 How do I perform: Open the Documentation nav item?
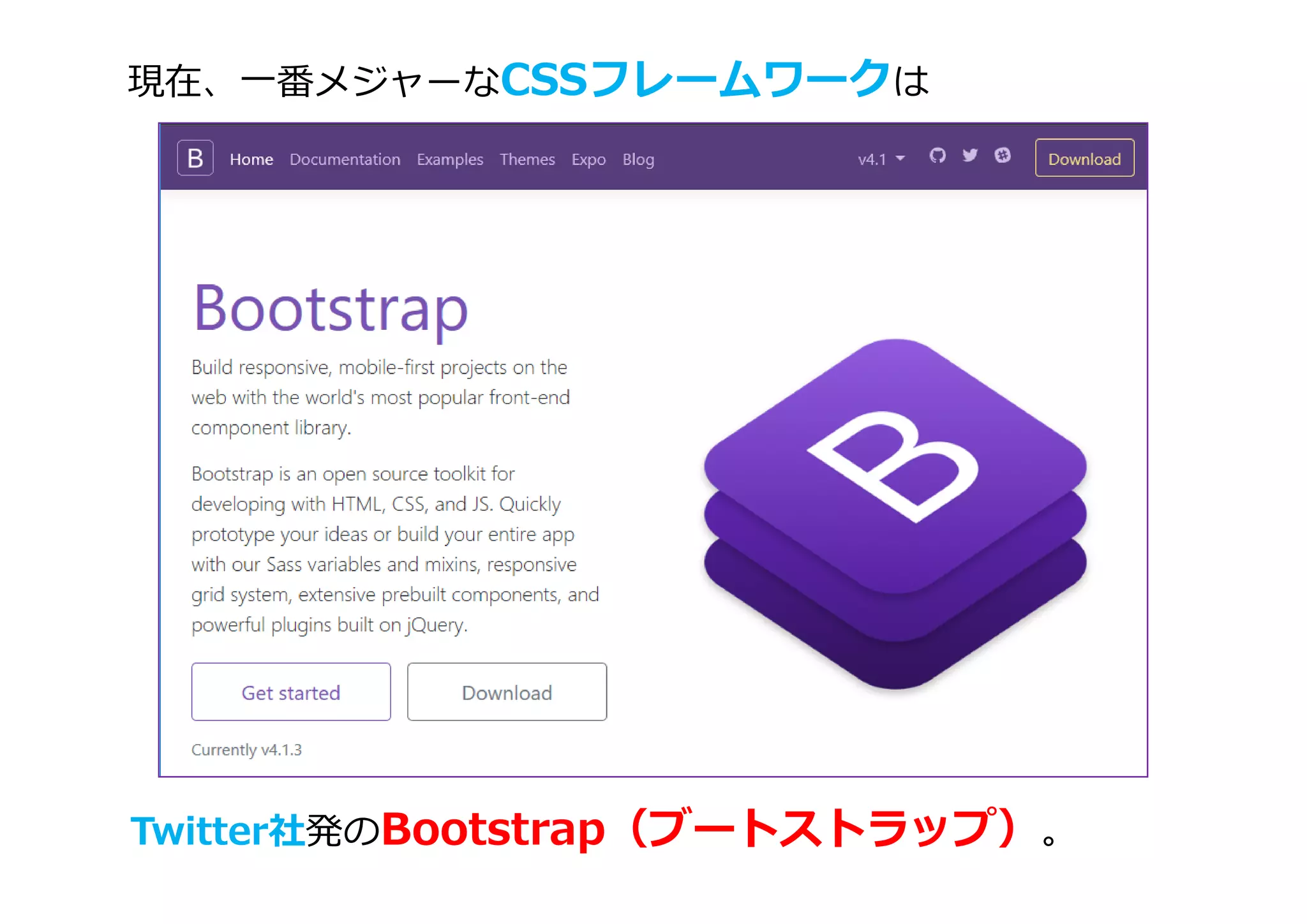coord(345,159)
